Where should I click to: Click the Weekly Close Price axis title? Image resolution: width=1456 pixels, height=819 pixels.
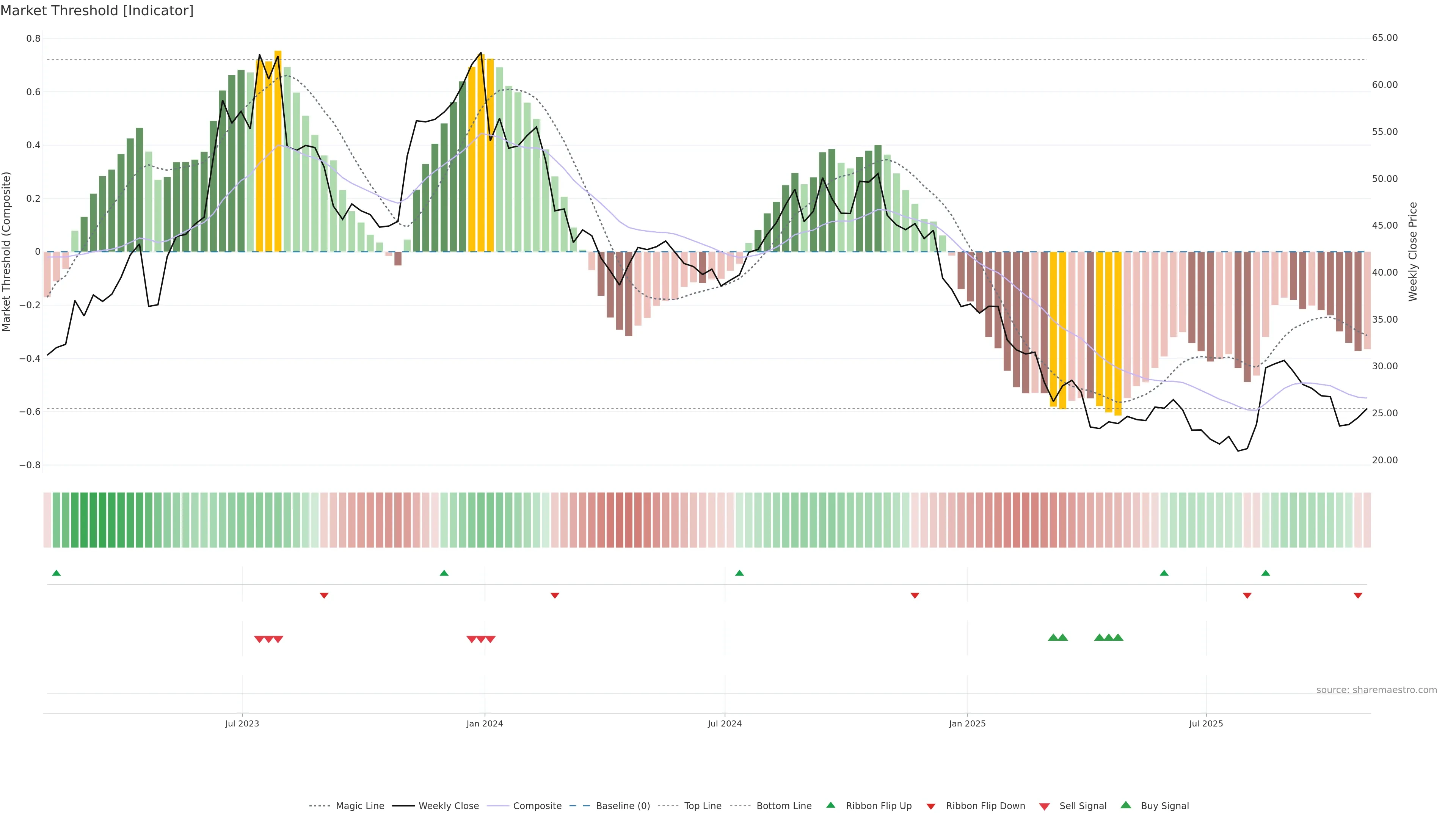coord(1412,251)
